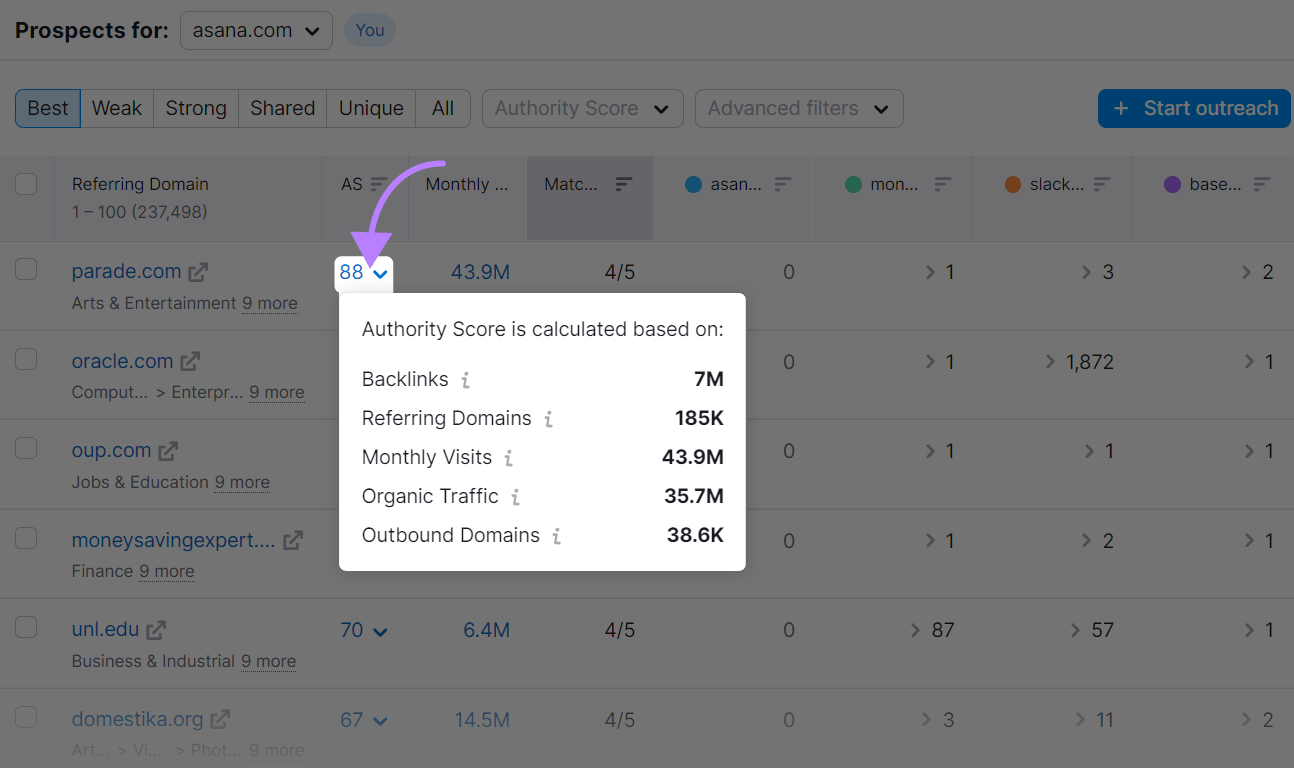
Task: Open the Advanced filters dropdown
Action: point(799,108)
